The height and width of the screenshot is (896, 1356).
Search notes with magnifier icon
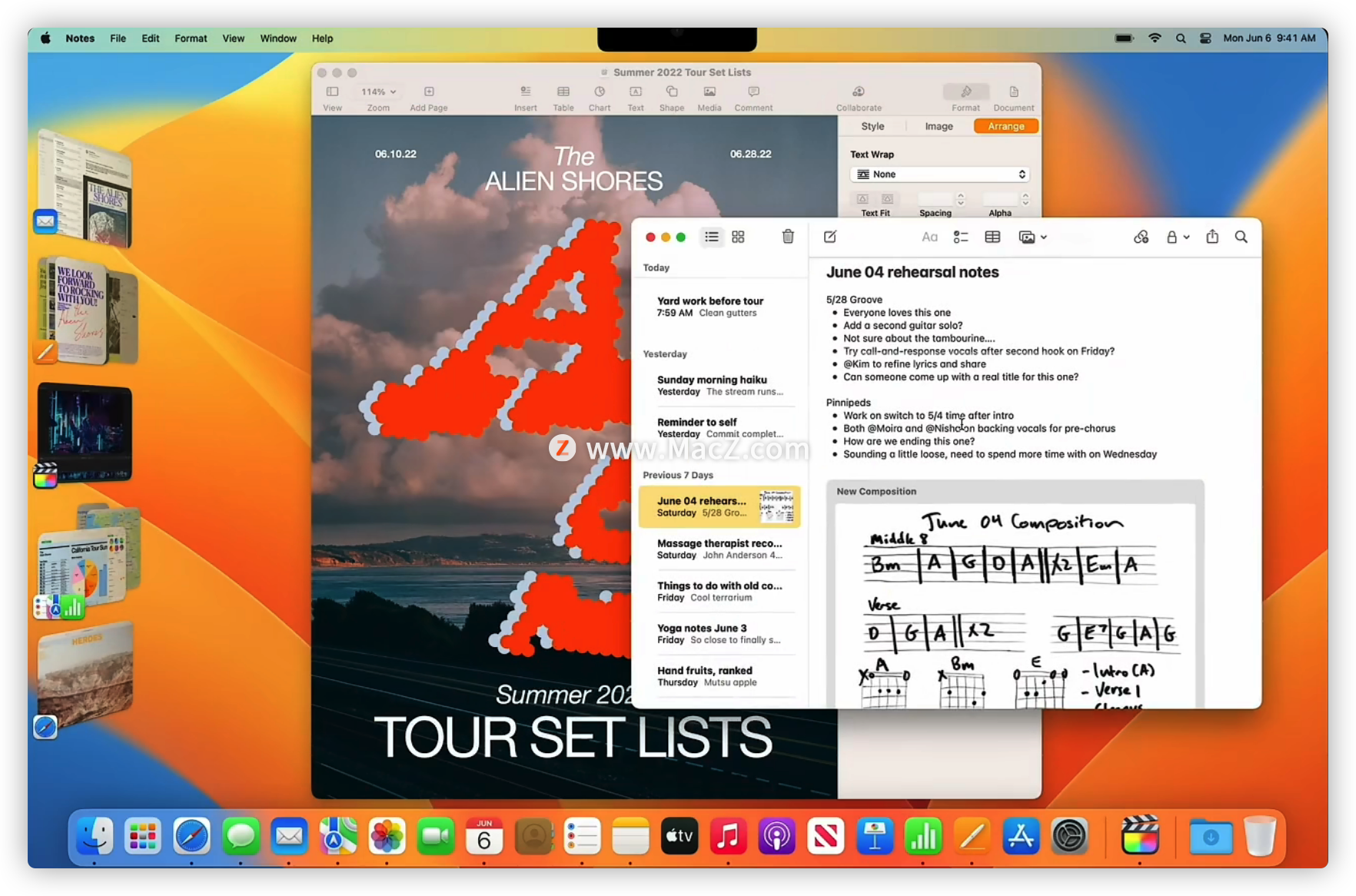[1241, 237]
